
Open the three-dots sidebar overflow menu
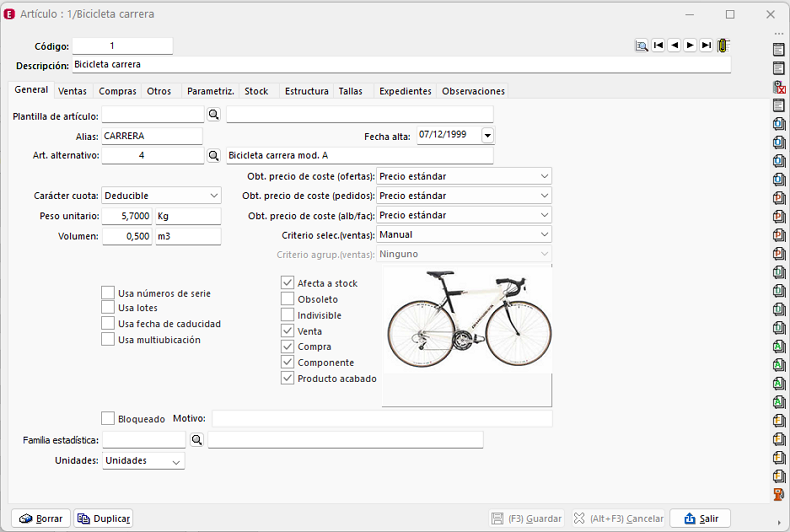pos(779,34)
